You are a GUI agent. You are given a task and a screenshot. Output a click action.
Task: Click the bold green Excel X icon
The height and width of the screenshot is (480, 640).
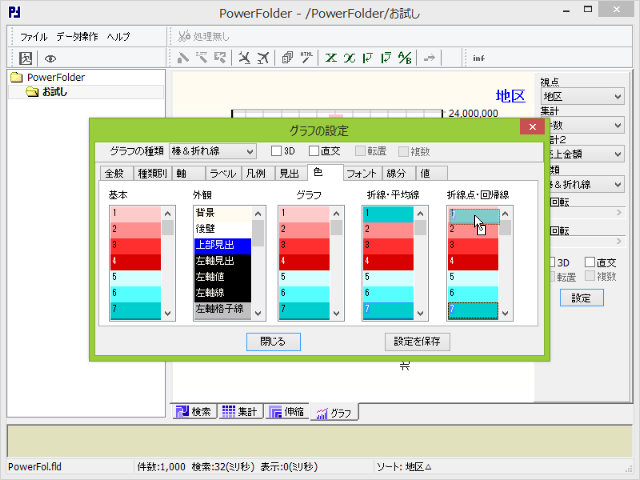(x=331, y=58)
